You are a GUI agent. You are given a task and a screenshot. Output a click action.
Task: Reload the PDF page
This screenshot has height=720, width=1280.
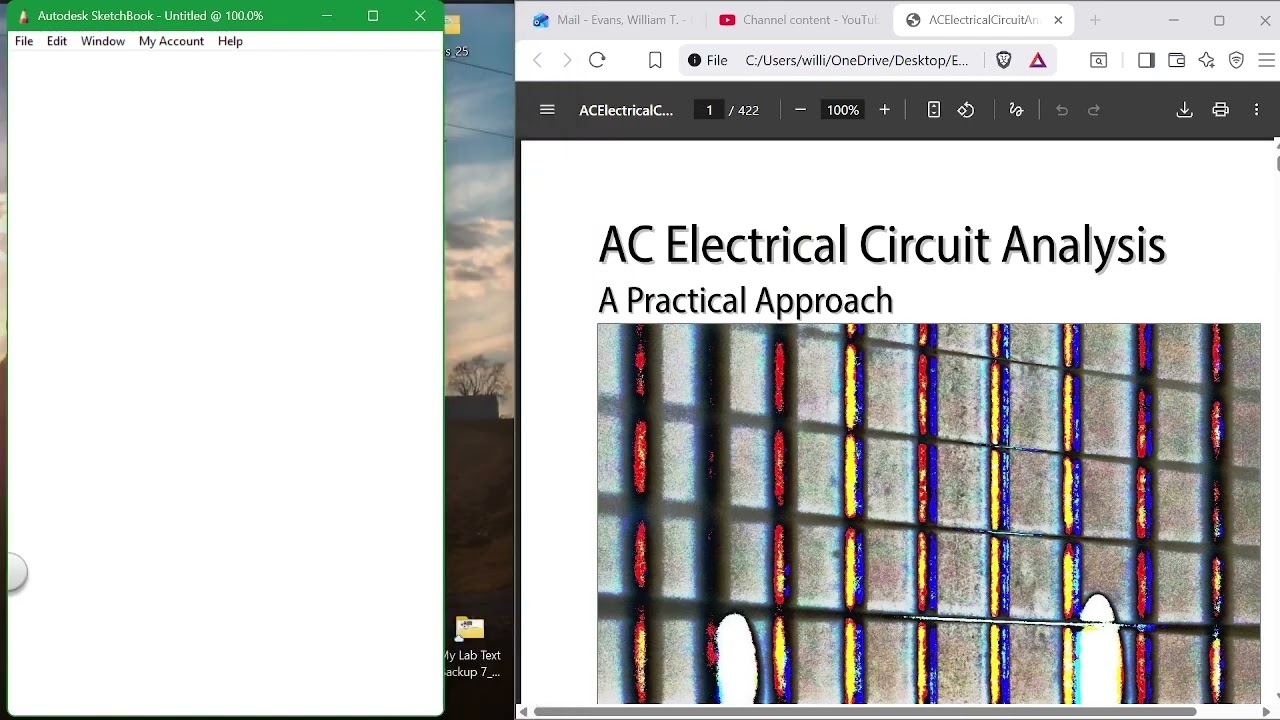pos(597,60)
